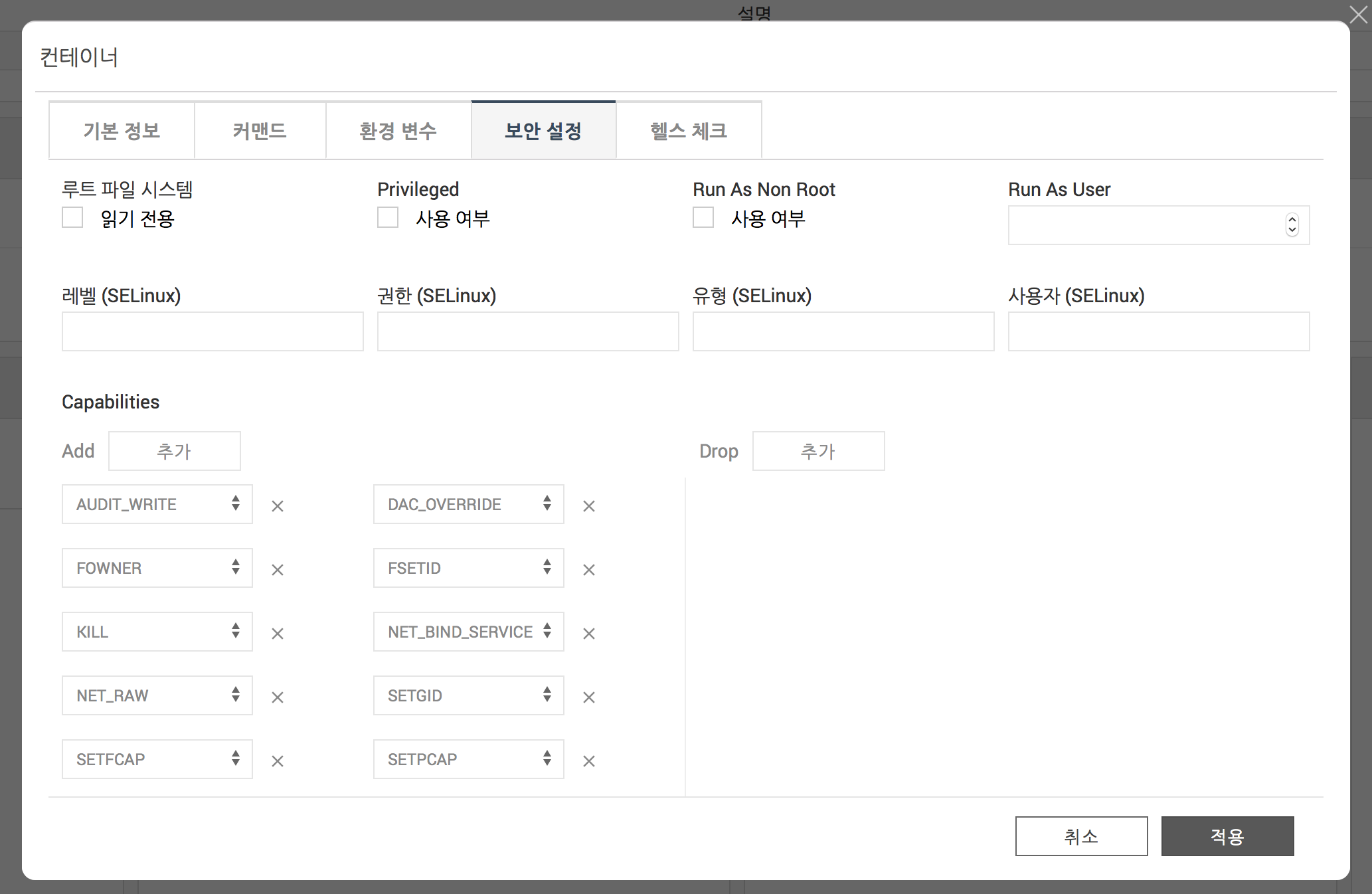Remove the SETPCAP capability
The height and width of the screenshot is (894, 1372).
coord(589,761)
